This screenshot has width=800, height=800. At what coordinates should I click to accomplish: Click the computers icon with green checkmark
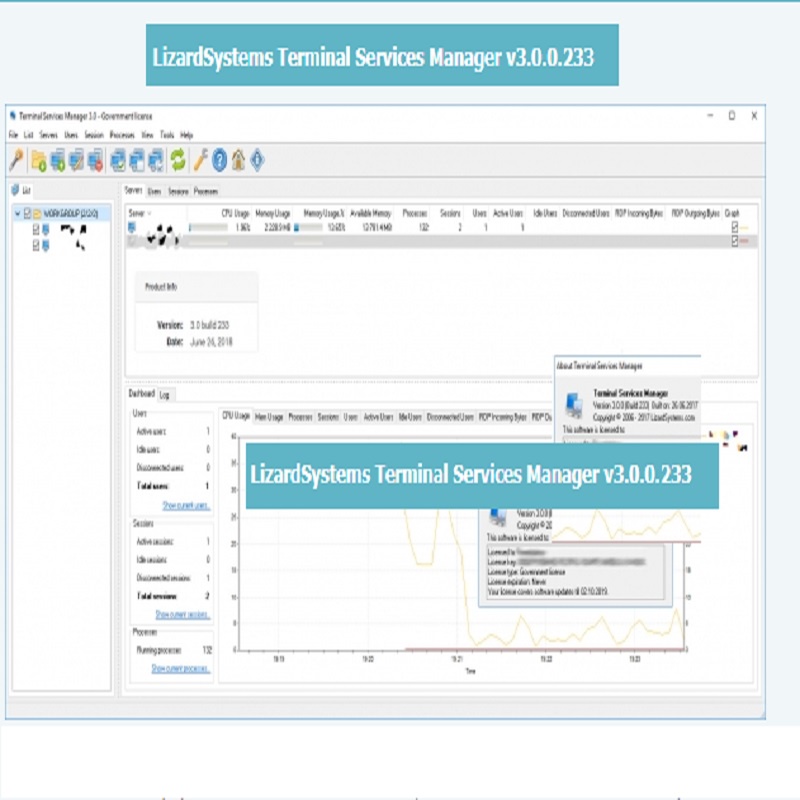[118, 161]
